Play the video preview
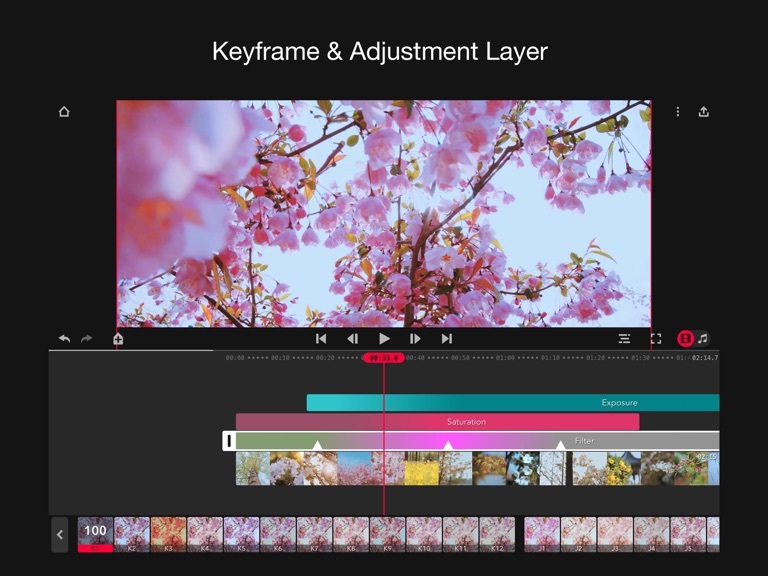Viewport: 768px width, 576px height. 384,339
